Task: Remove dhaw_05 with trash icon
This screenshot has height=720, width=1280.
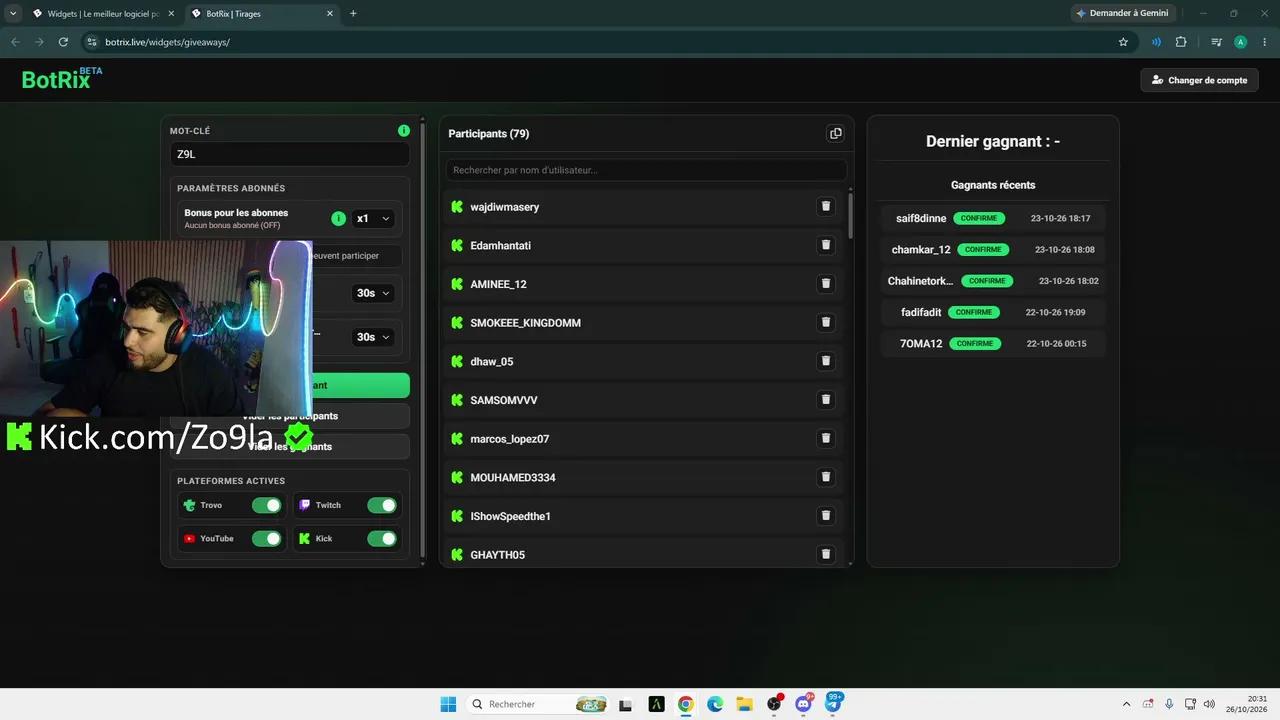Action: pyautogui.click(x=826, y=361)
